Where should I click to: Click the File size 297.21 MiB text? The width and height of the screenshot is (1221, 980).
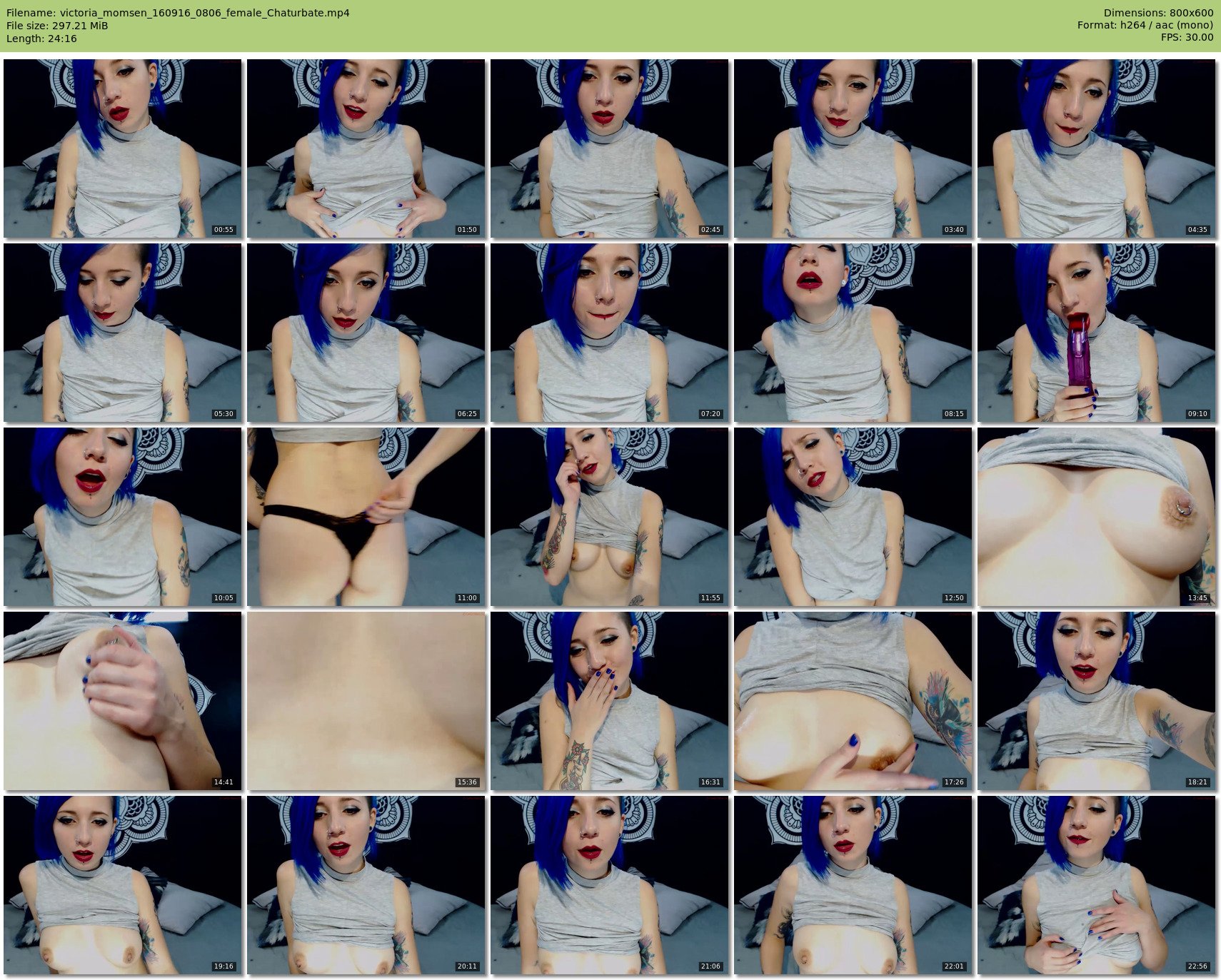[57, 26]
